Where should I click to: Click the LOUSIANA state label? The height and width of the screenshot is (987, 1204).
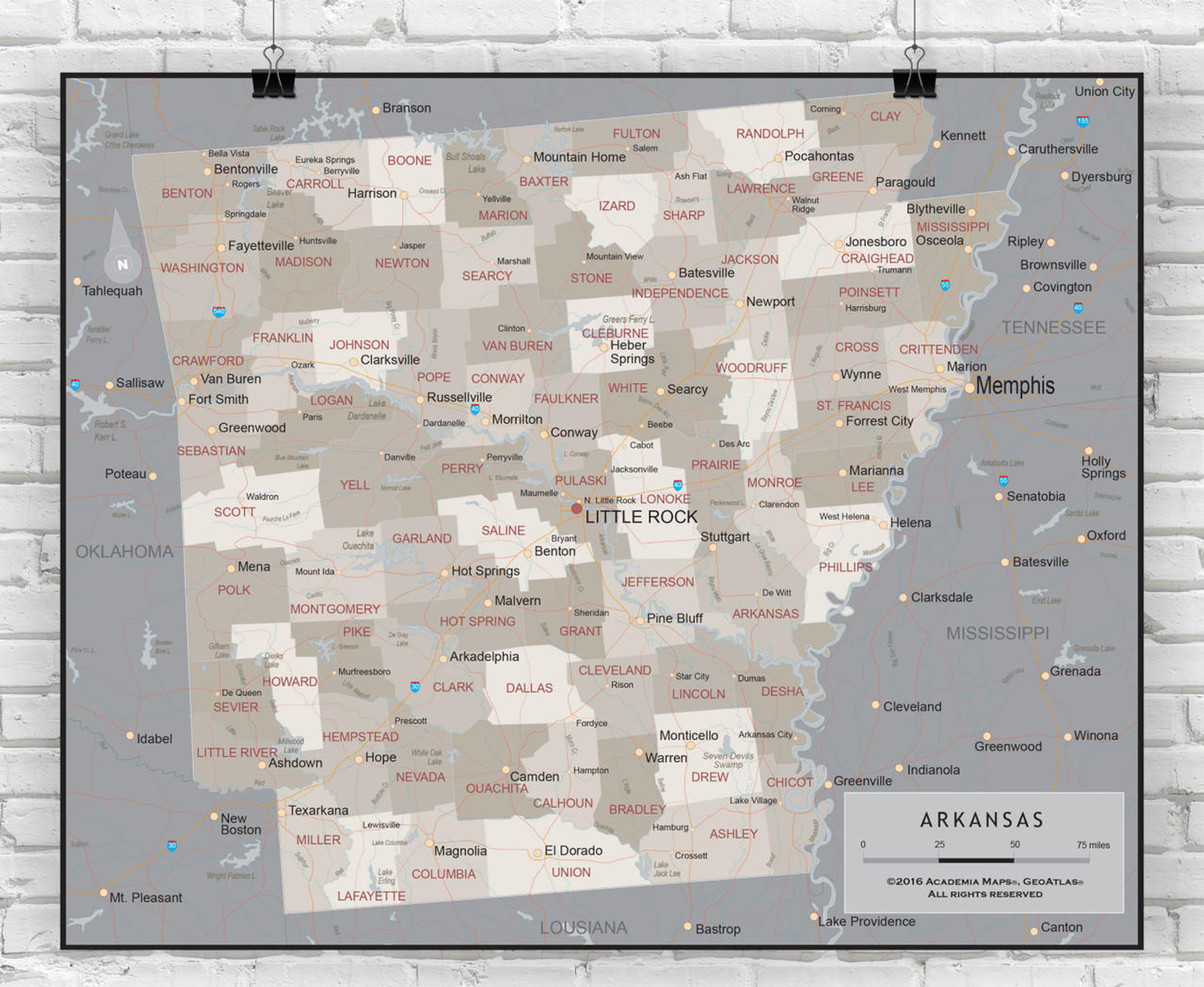(x=584, y=928)
